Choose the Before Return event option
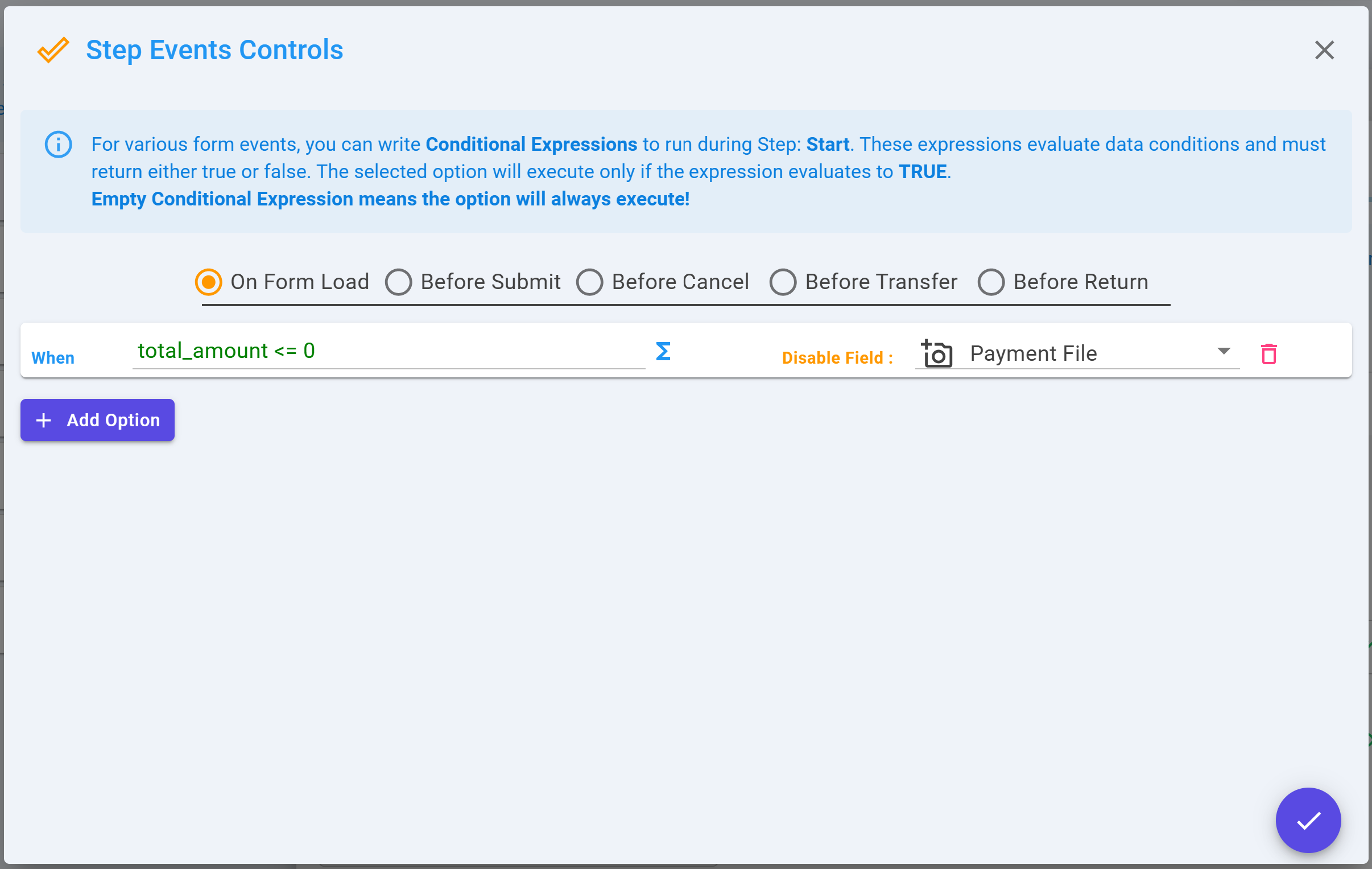 tap(1063, 282)
